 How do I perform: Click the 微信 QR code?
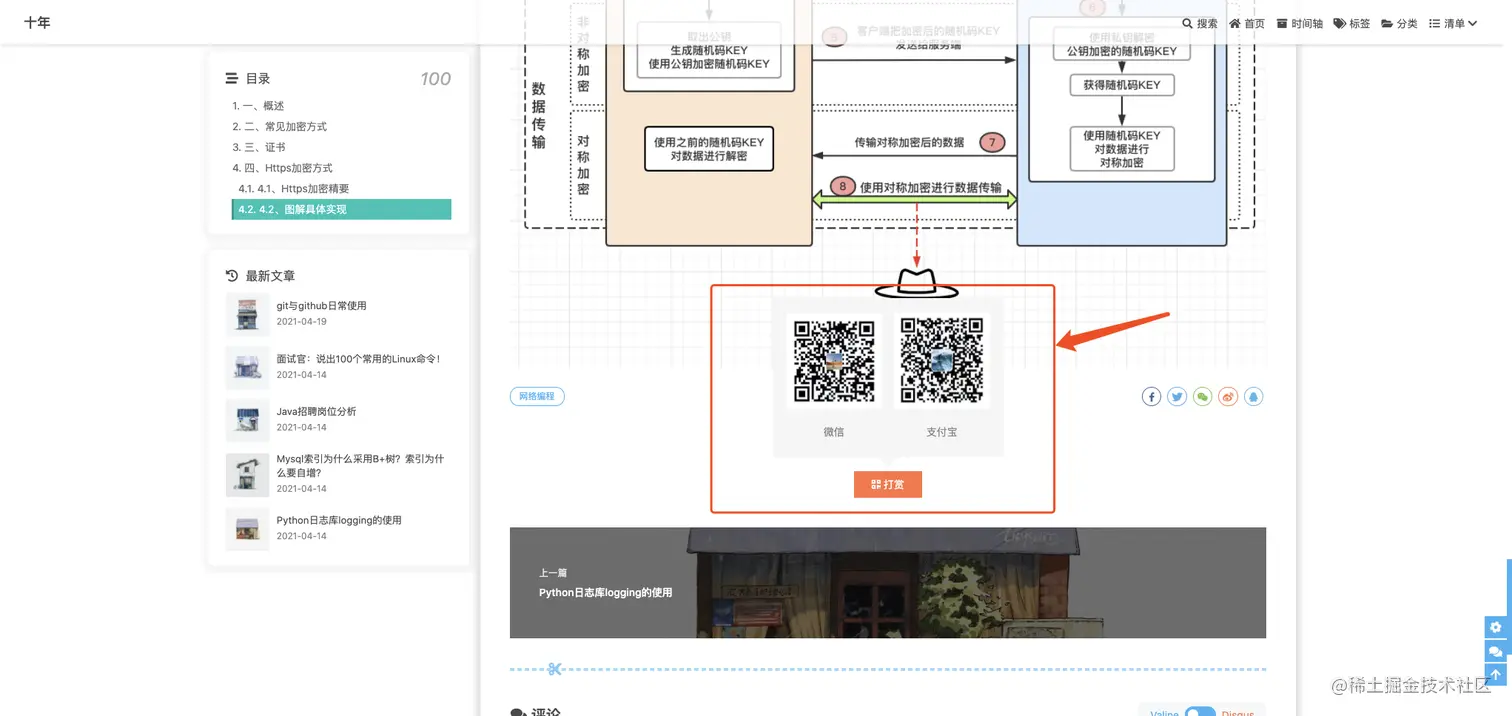coord(834,361)
